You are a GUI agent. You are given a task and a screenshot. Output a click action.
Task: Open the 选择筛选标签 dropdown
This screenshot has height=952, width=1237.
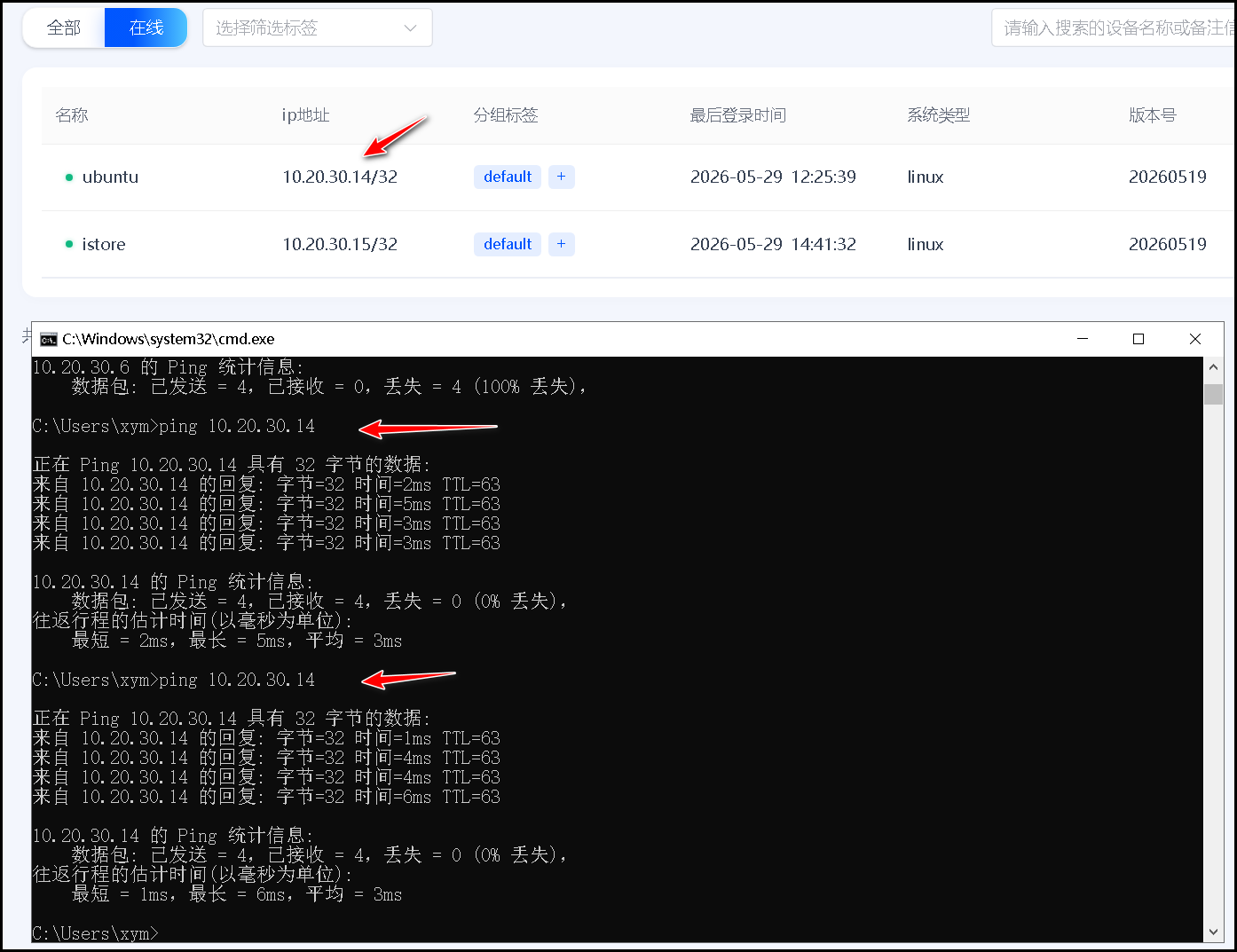pos(318,28)
